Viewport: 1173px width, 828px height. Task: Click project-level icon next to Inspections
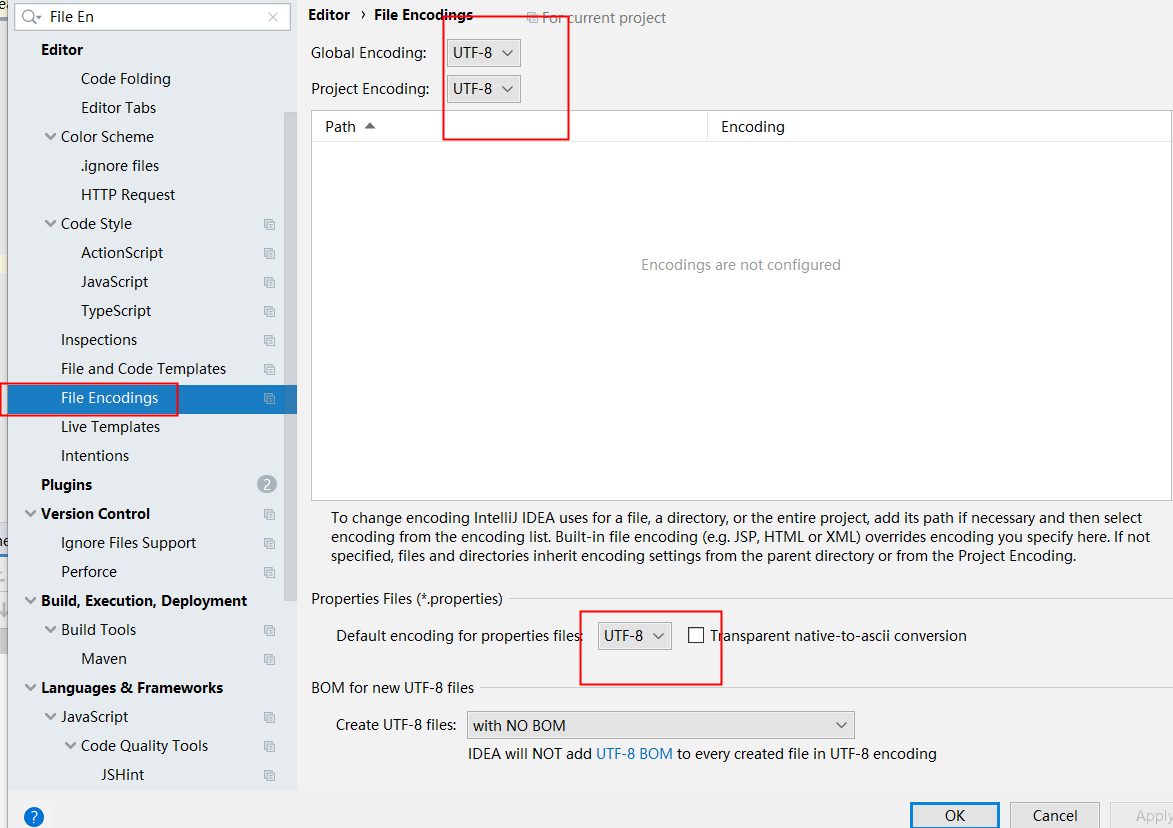coord(269,340)
